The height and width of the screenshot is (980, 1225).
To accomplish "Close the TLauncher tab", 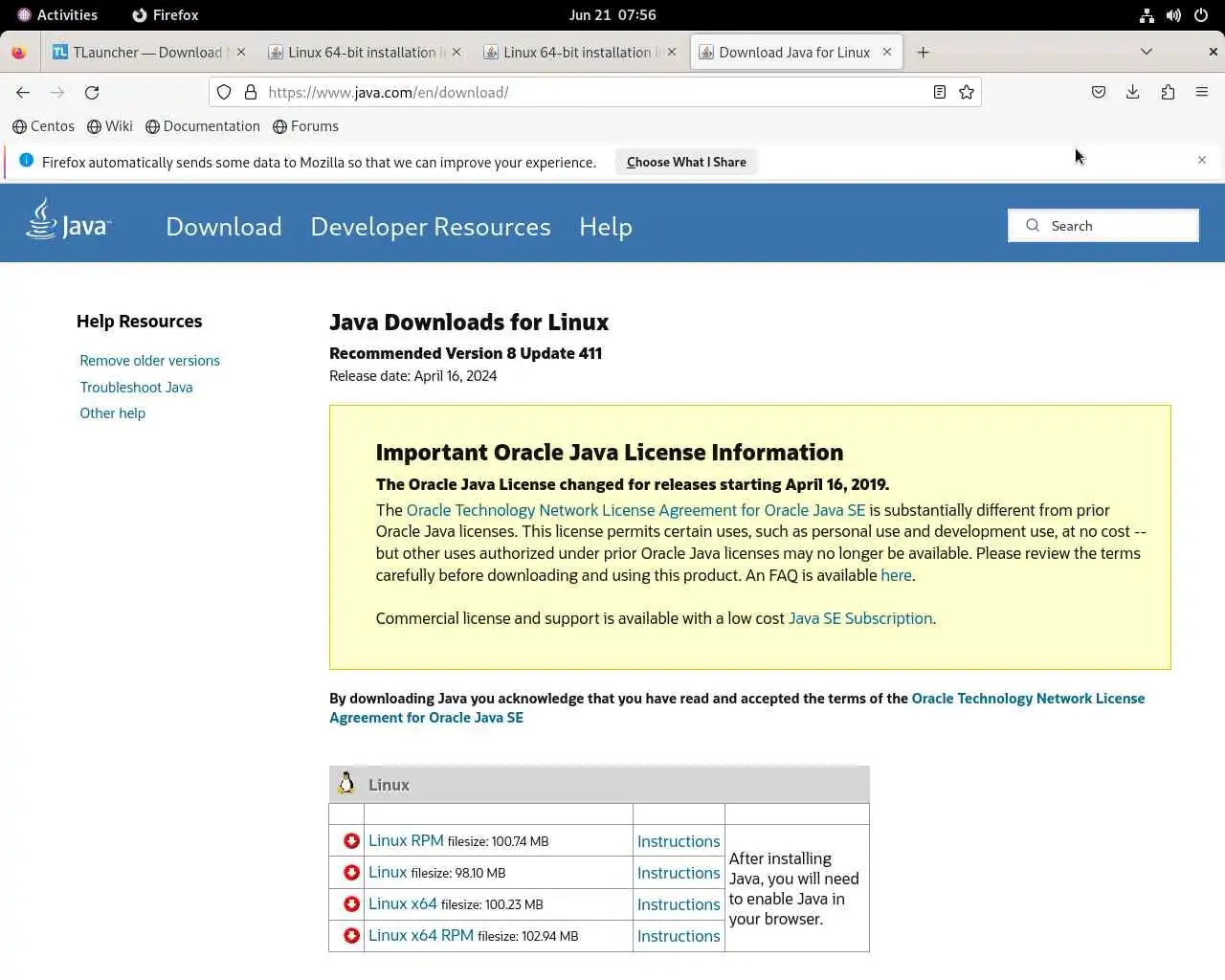I will (x=241, y=52).
